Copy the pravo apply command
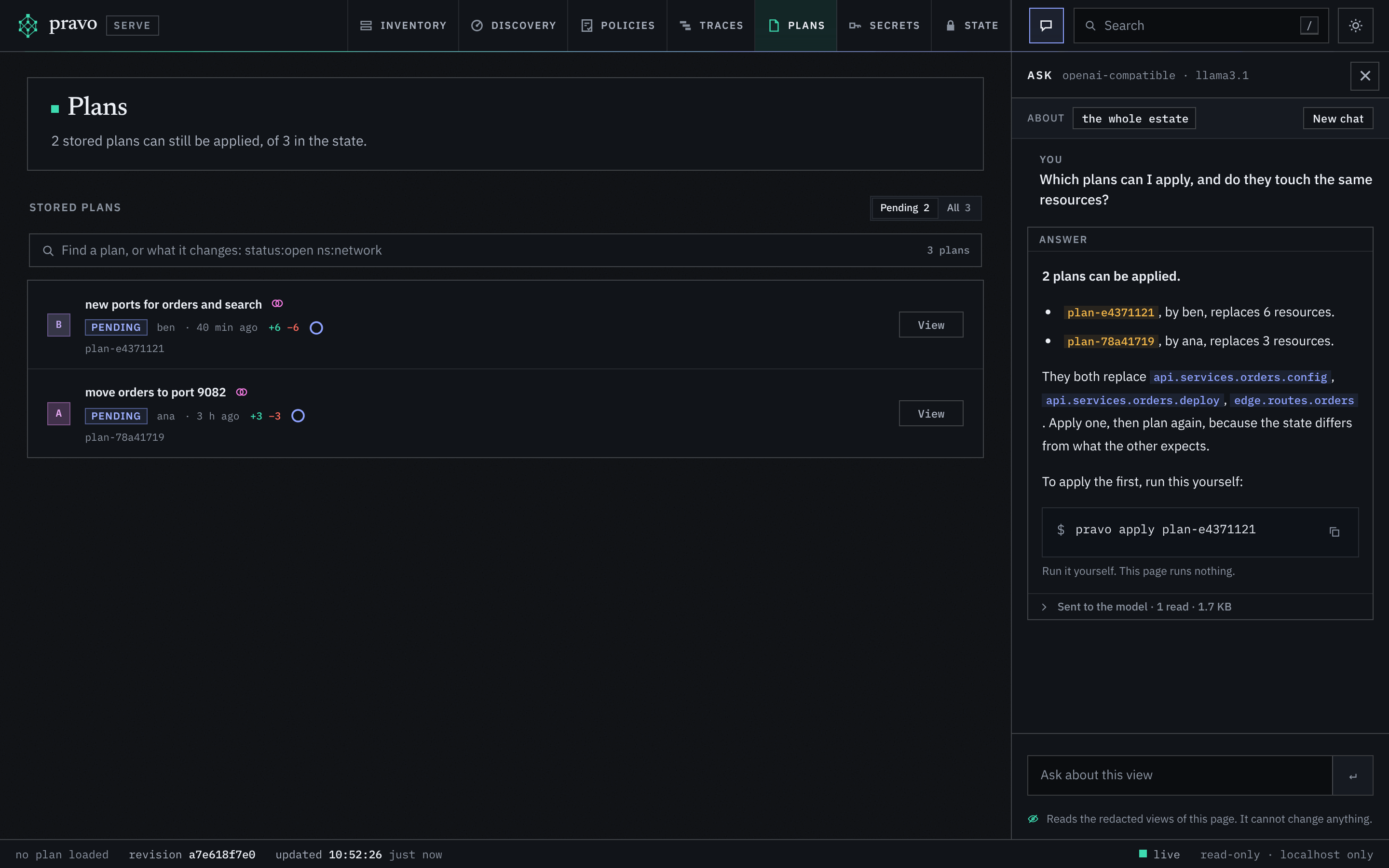 click(x=1334, y=531)
